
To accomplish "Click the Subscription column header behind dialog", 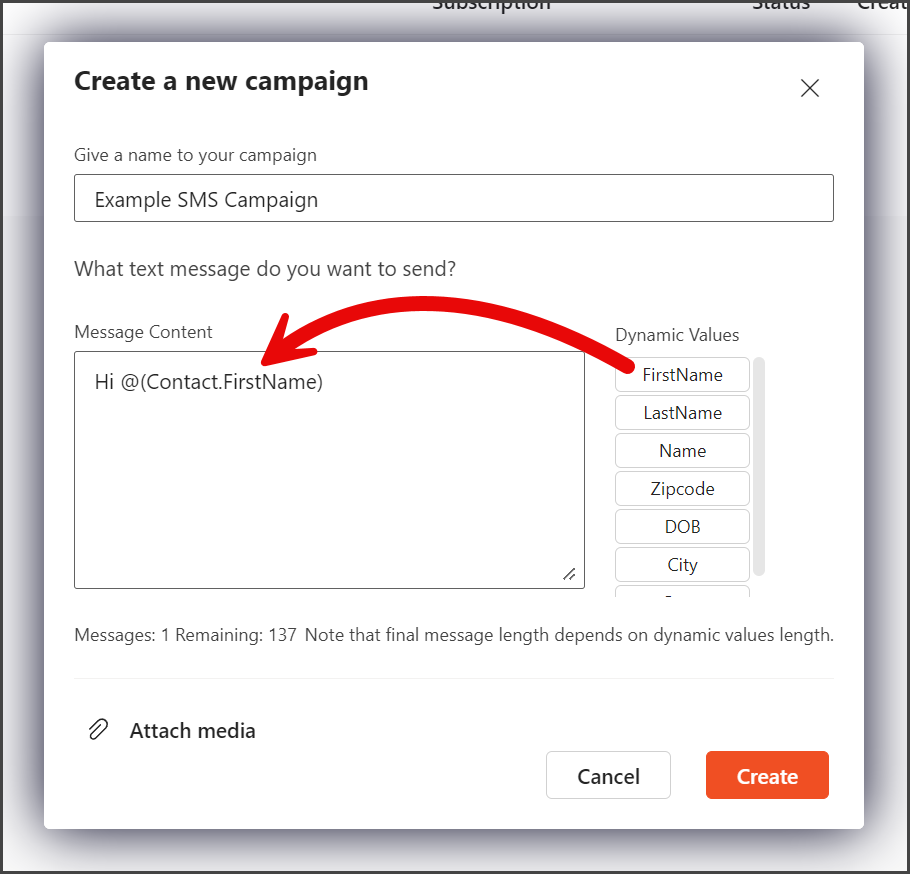I will 491,5.
